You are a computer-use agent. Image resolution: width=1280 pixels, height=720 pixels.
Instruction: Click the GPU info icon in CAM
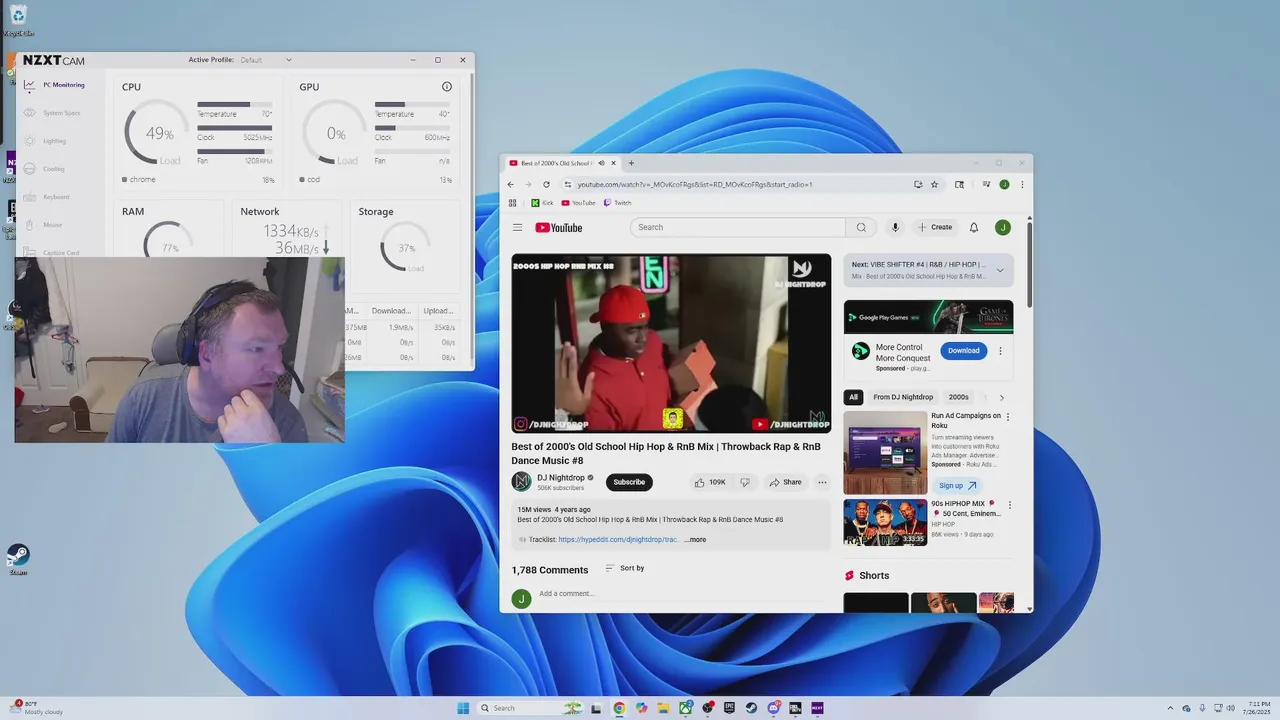(447, 87)
